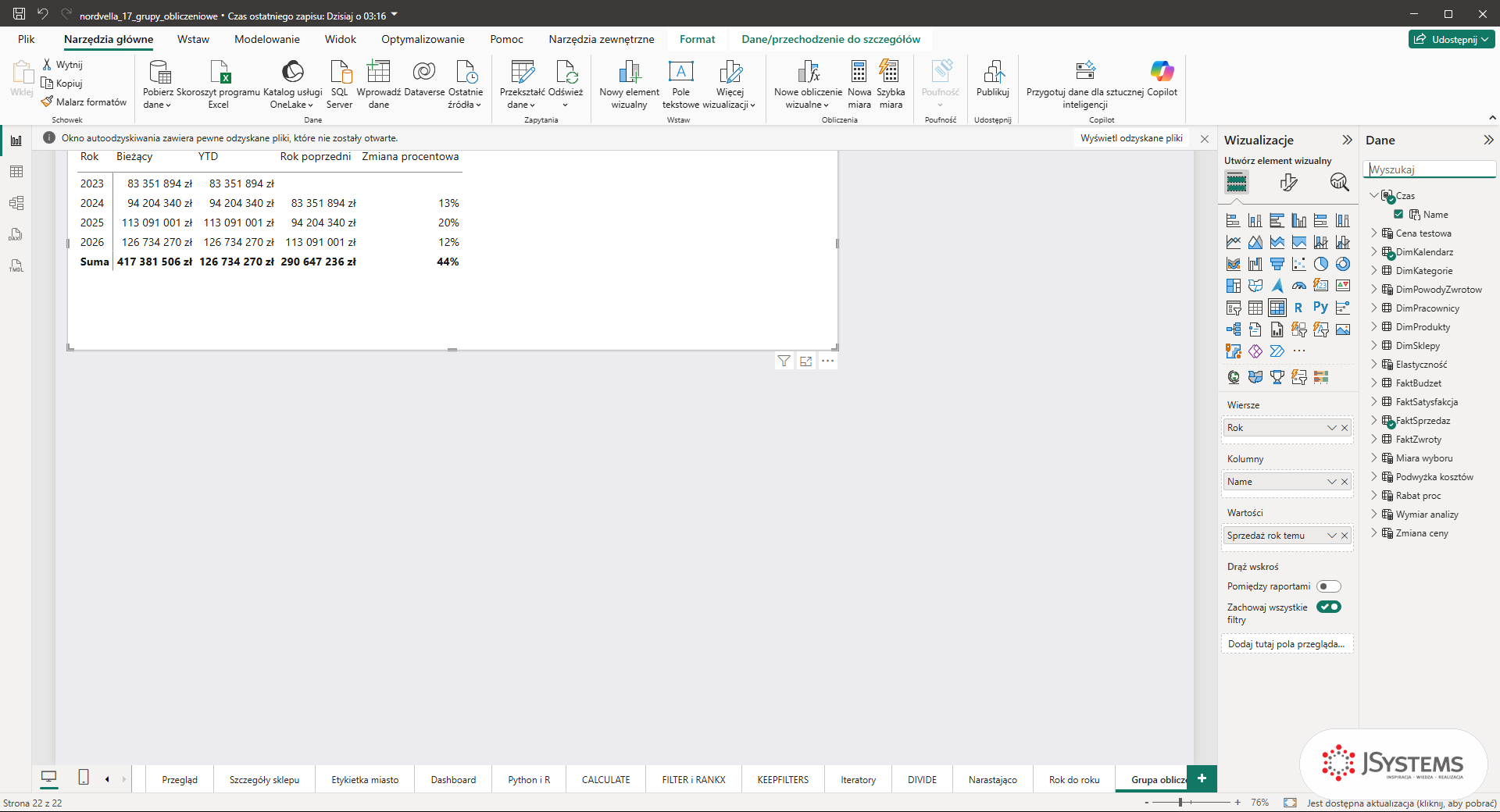Click the visual filter funnel icon

tap(784, 361)
